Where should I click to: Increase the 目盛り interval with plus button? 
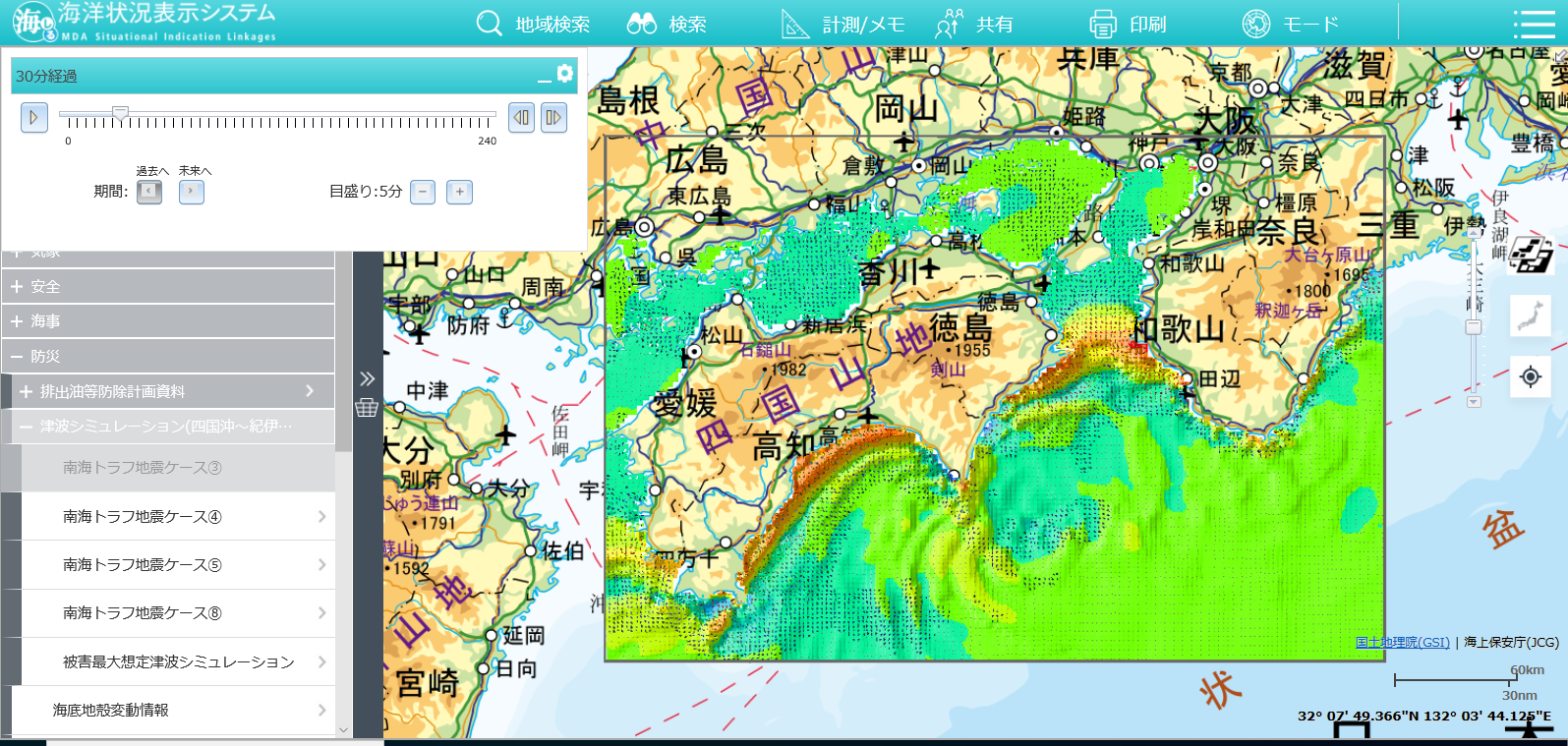[x=459, y=192]
